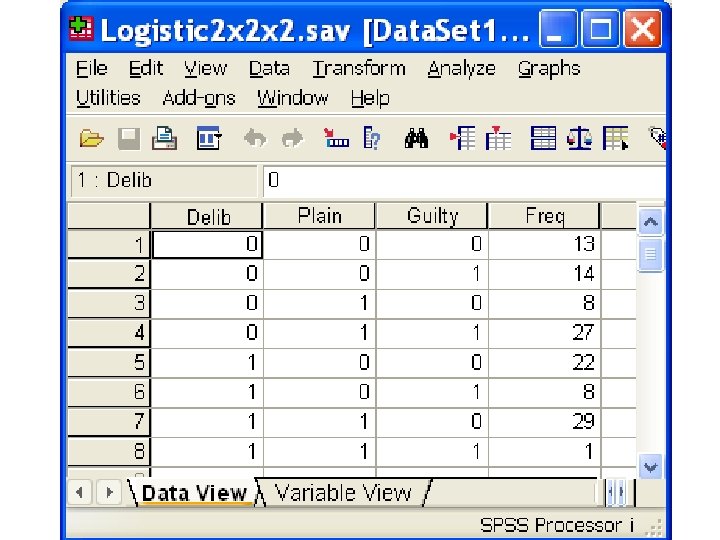Click the Delib cell in row 5
This screenshot has height=540, width=720.
tap(207, 362)
